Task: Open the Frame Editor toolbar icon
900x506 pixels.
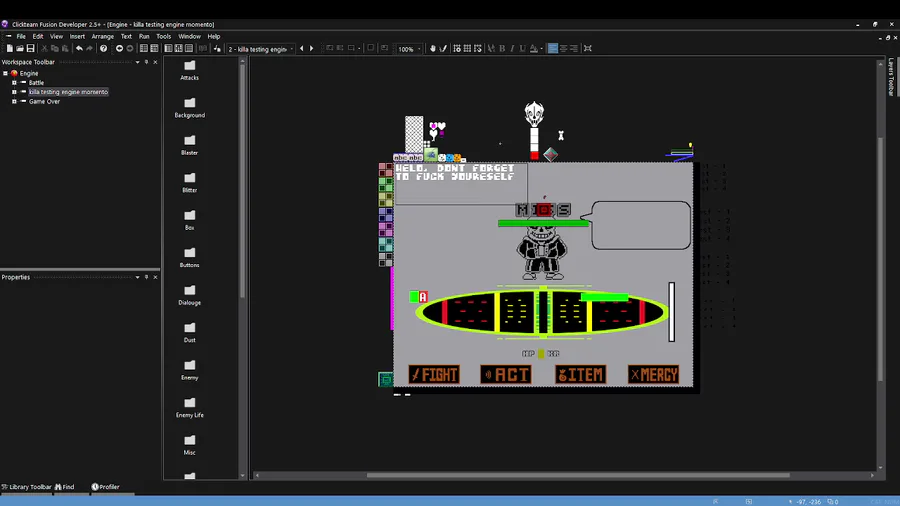Action: pyautogui.click(x=154, y=49)
